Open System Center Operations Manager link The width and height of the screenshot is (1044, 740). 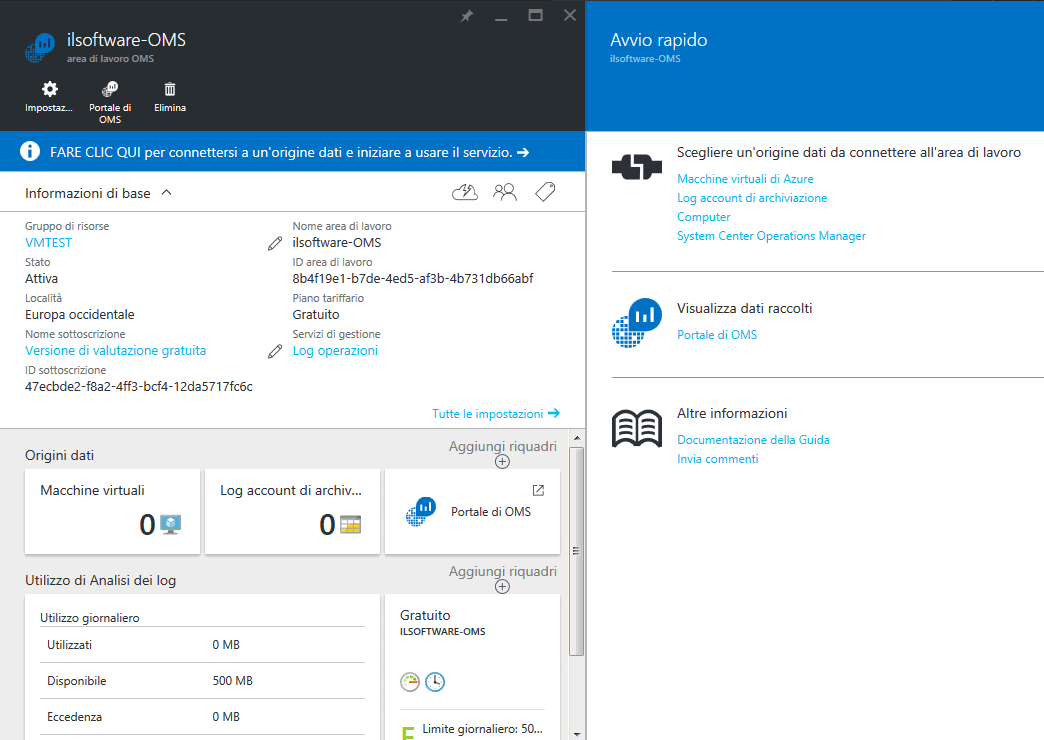pos(771,236)
